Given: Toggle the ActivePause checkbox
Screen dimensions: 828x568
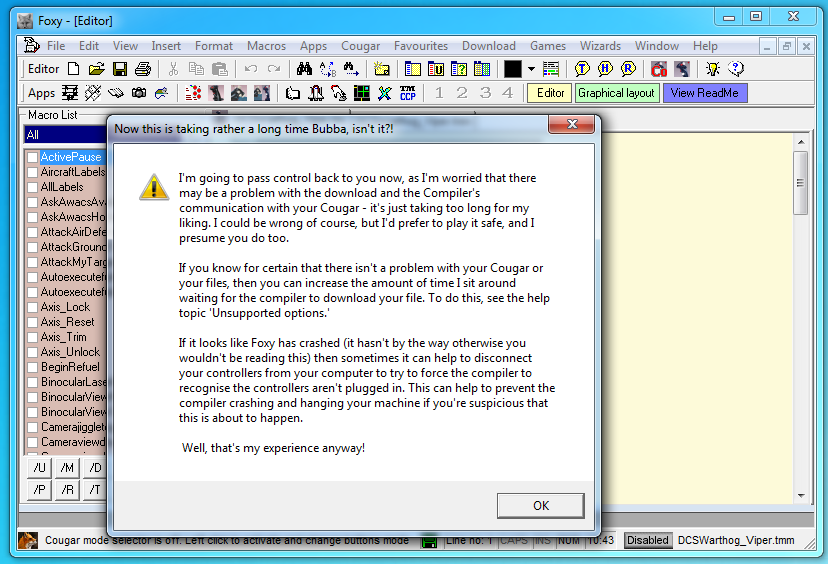Looking at the screenshot, I should pos(32,157).
